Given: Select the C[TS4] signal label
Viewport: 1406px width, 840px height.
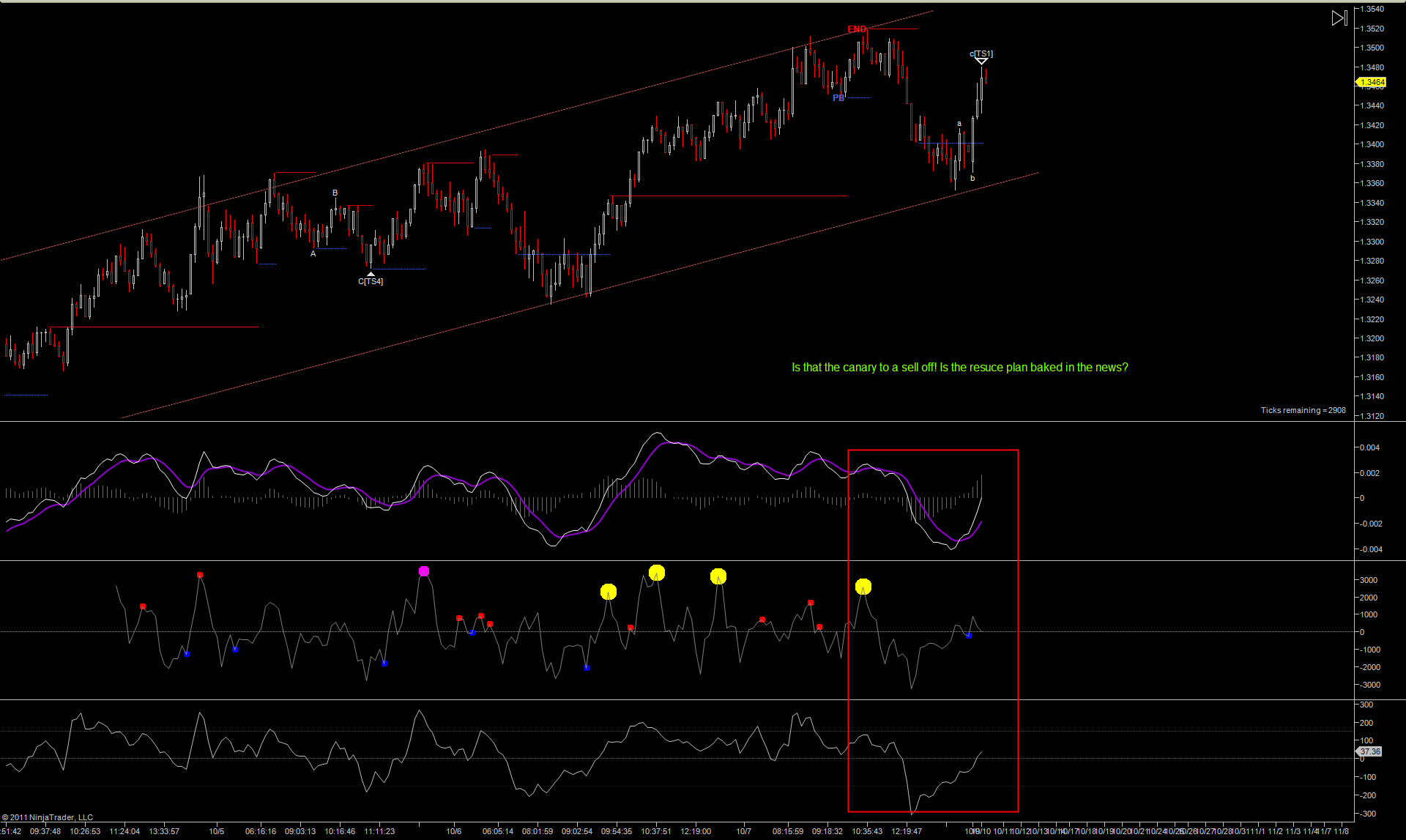Looking at the screenshot, I should point(371,281).
